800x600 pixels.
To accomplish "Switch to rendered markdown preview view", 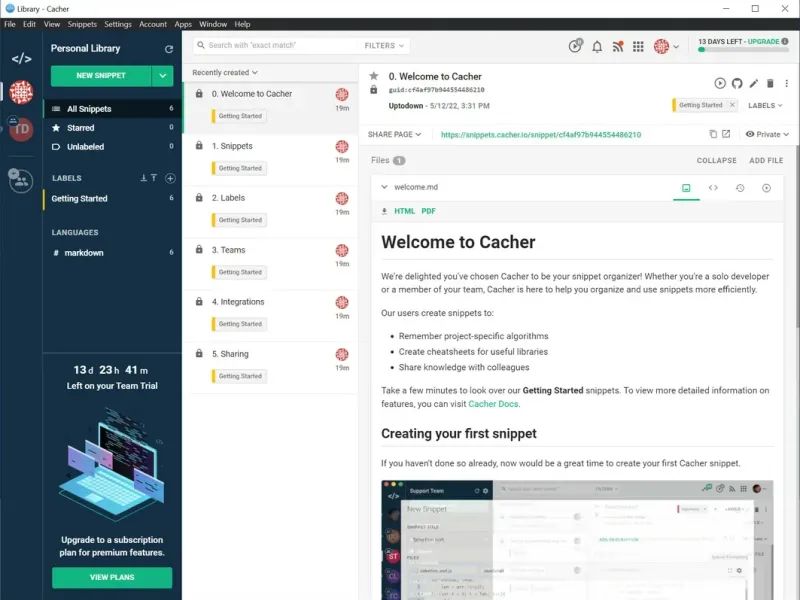I will click(x=686, y=188).
